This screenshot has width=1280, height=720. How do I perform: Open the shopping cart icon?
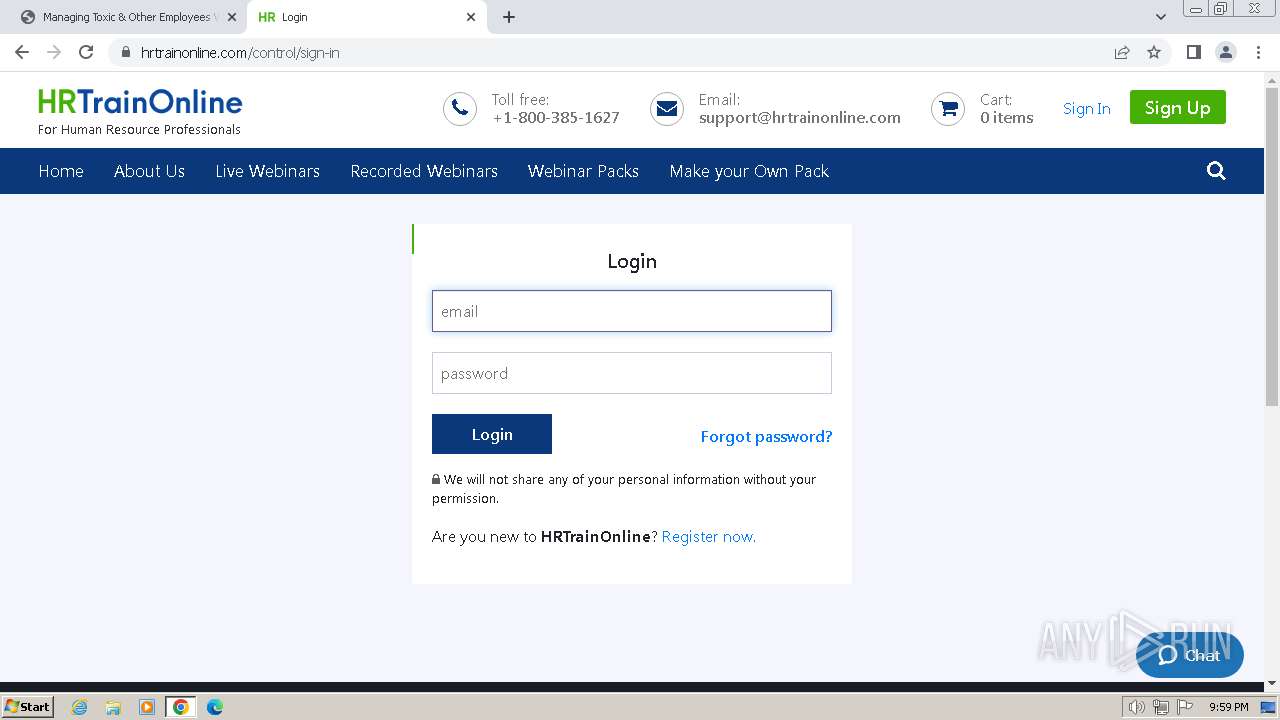coord(948,109)
